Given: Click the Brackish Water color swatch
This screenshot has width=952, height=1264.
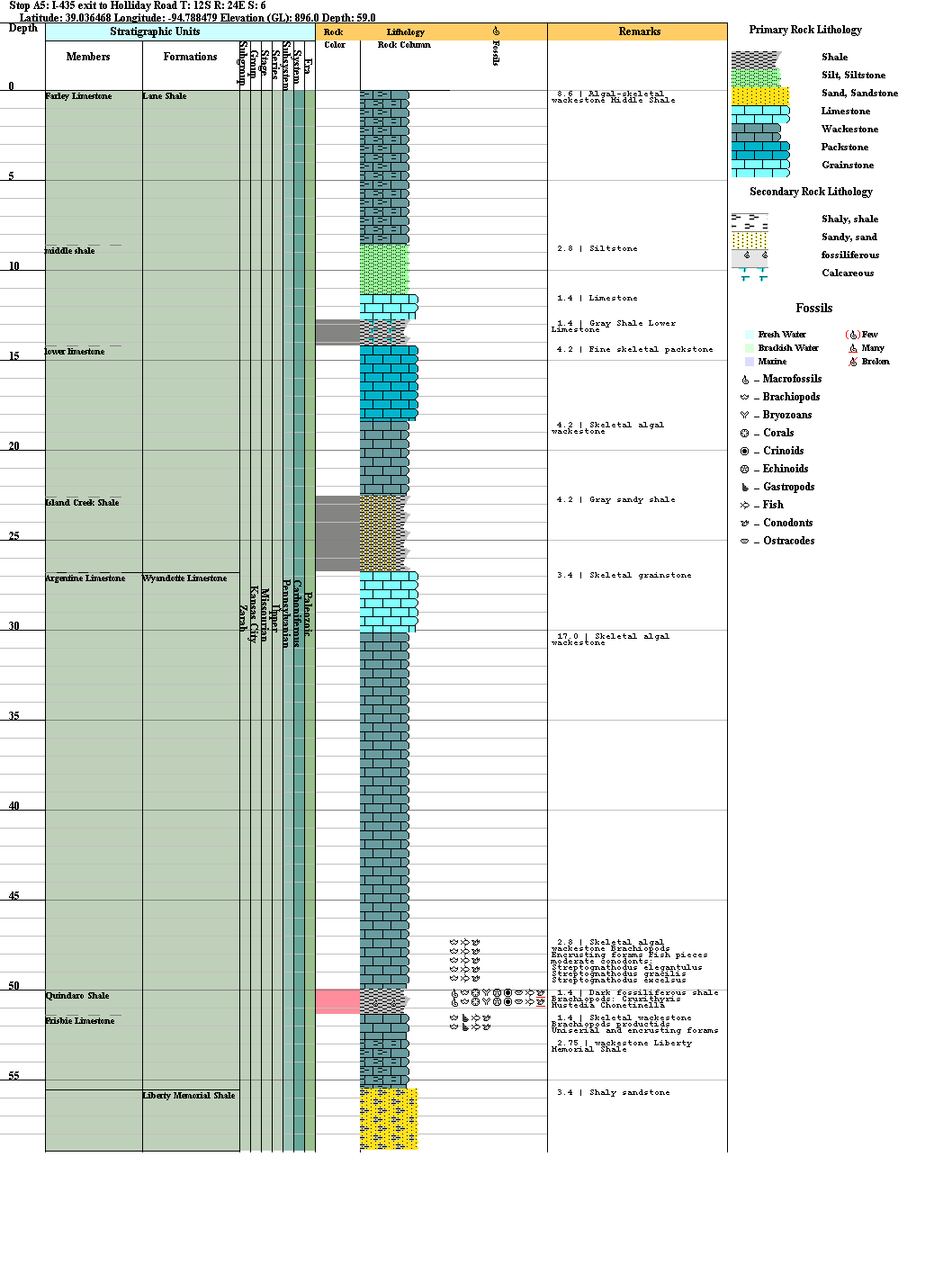Looking at the screenshot, I should point(750,348).
